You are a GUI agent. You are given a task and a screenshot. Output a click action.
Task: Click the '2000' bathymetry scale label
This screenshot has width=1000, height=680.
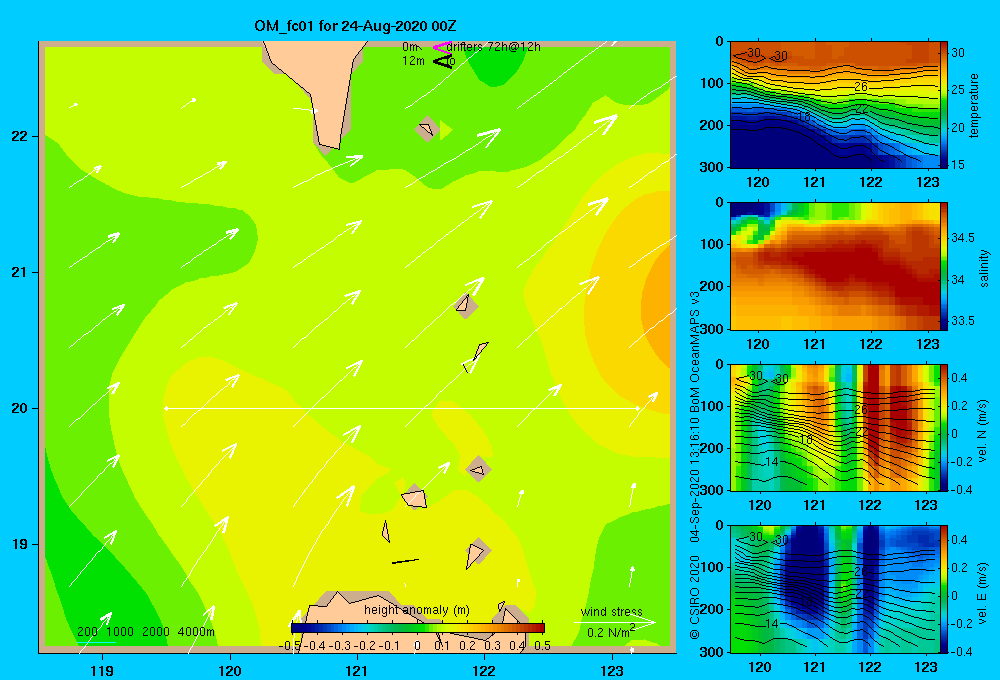156,632
